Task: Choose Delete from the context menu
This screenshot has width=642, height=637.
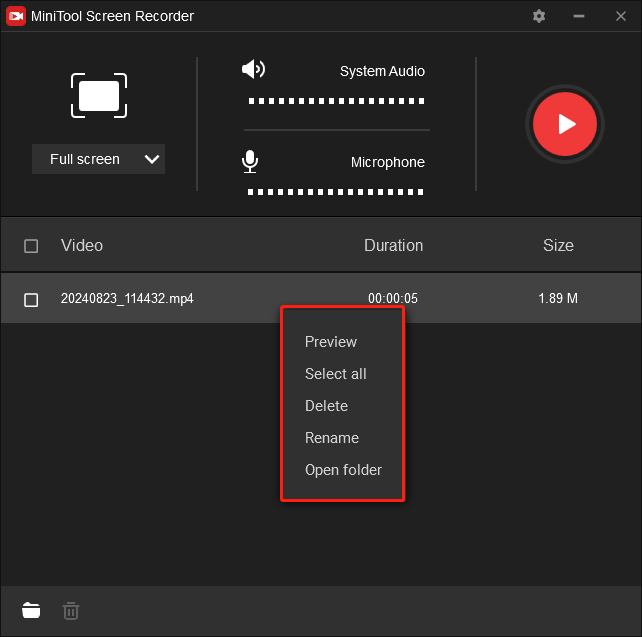Action: [x=326, y=406]
